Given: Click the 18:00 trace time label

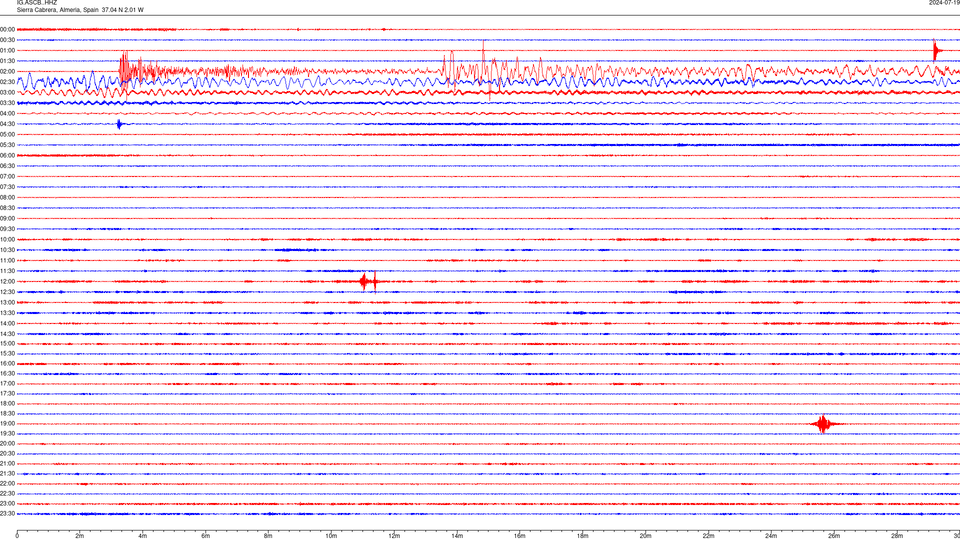Looking at the screenshot, I should (7, 403).
